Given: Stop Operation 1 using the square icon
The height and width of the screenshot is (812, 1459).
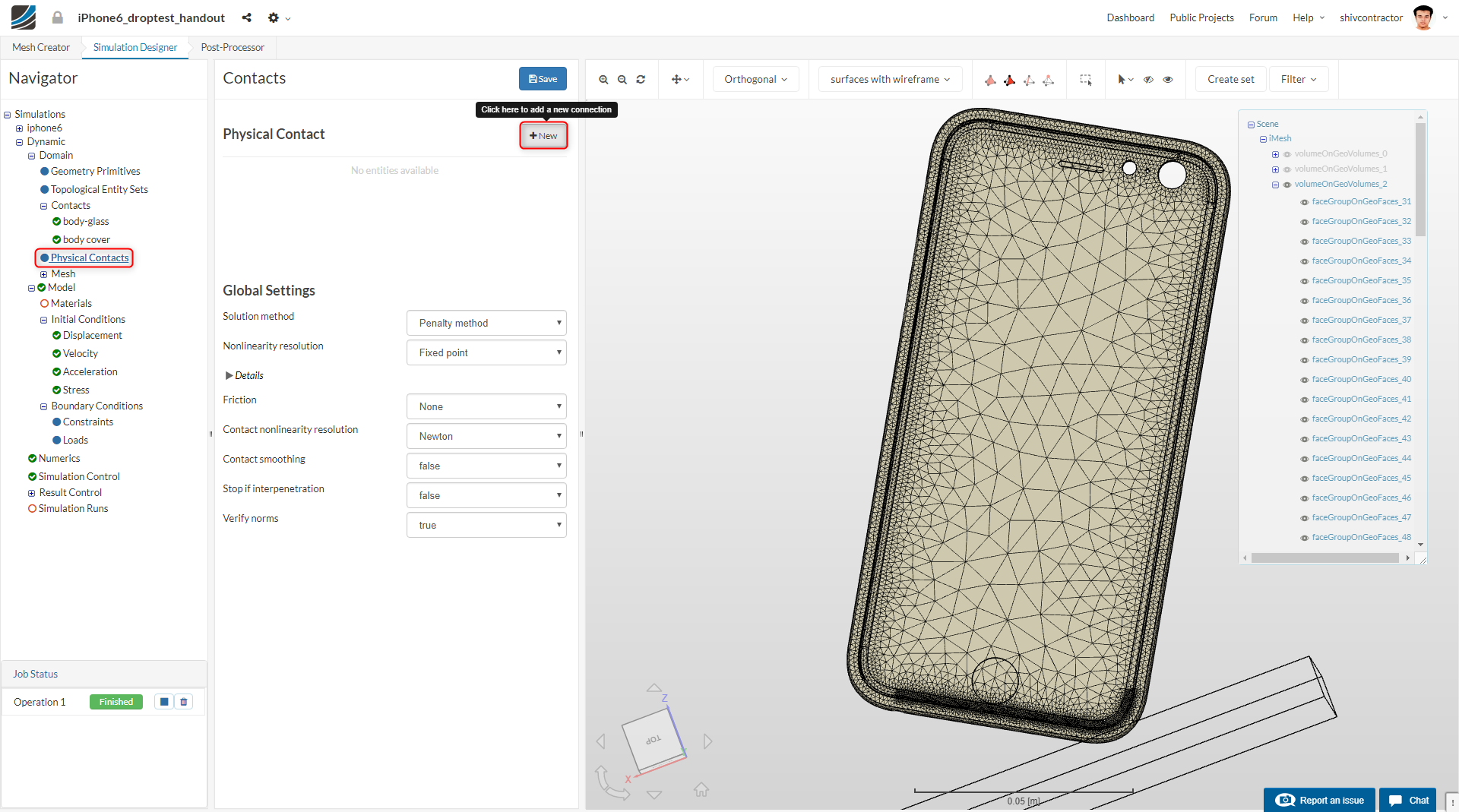Looking at the screenshot, I should click(164, 702).
